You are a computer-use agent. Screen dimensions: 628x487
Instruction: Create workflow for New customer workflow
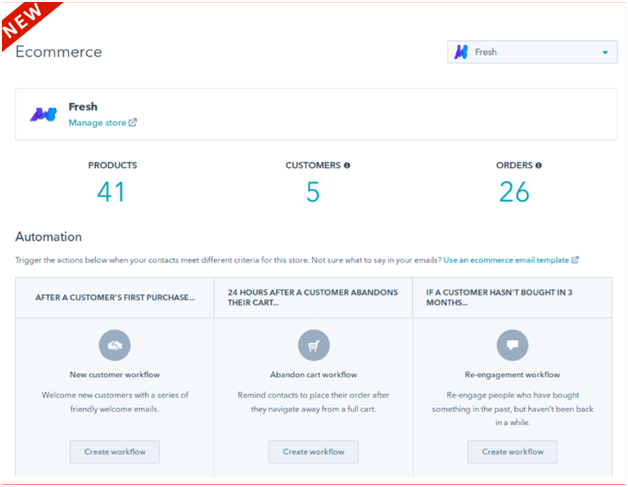coord(115,452)
